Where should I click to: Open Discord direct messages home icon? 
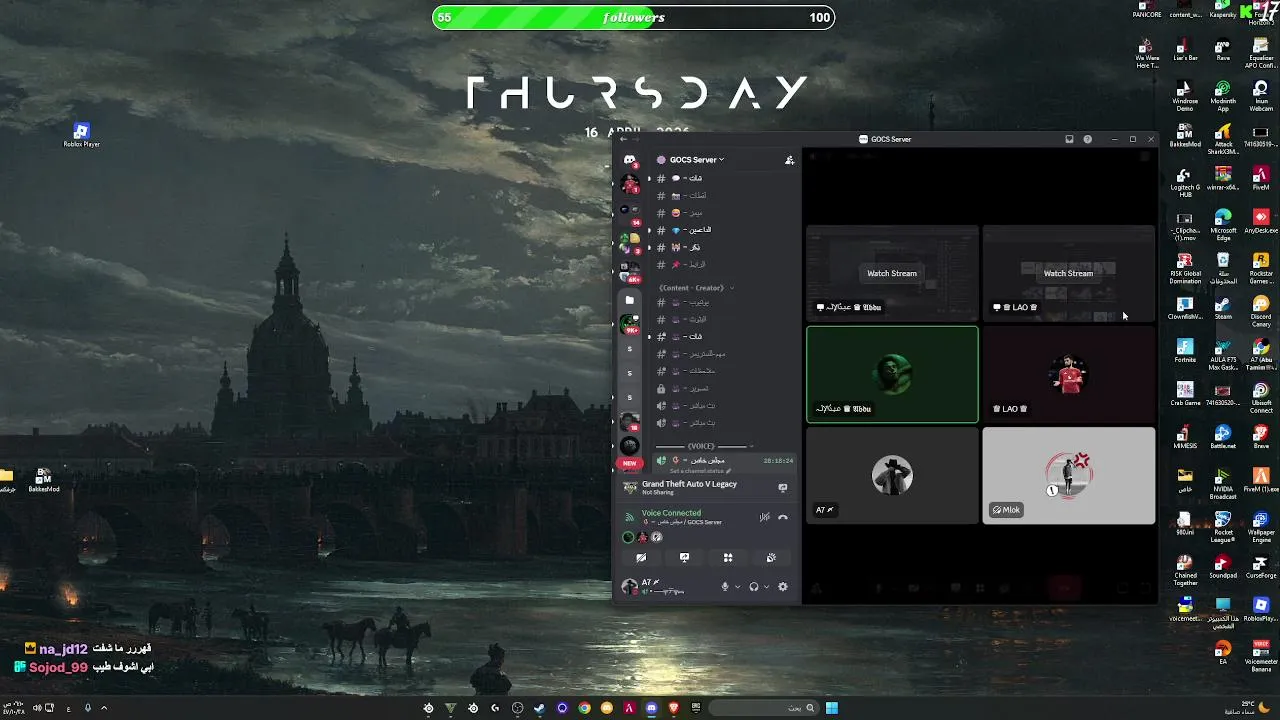click(629, 160)
